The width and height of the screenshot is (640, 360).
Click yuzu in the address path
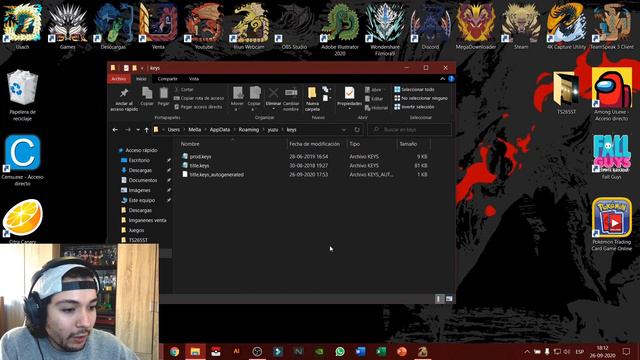273,130
